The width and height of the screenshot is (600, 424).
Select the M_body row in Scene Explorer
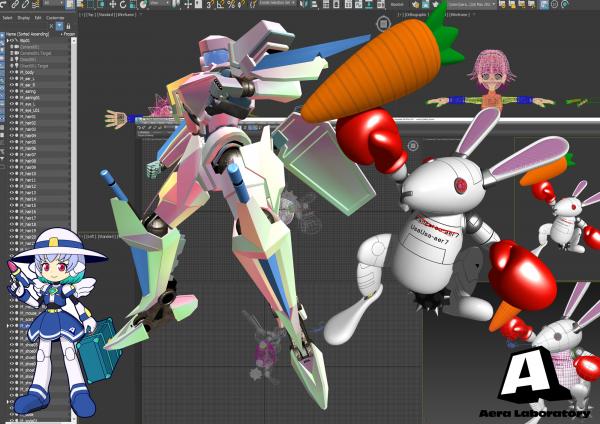point(38,72)
